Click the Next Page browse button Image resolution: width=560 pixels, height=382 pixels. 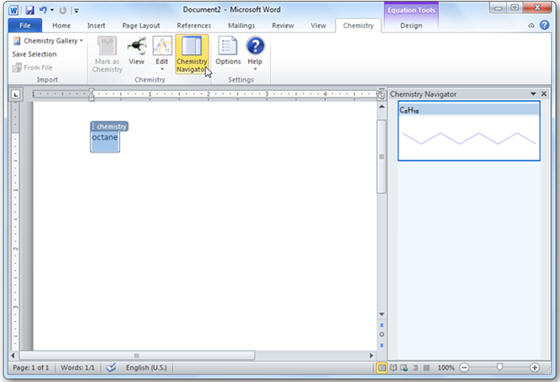pos(381,345)
